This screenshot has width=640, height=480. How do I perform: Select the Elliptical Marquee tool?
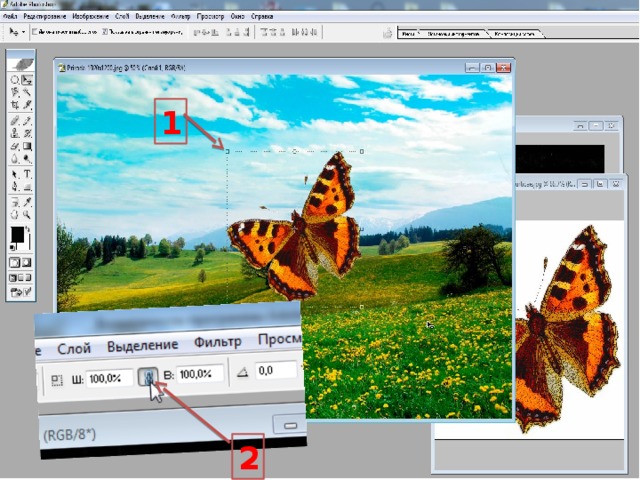click(x=15, y=79)
